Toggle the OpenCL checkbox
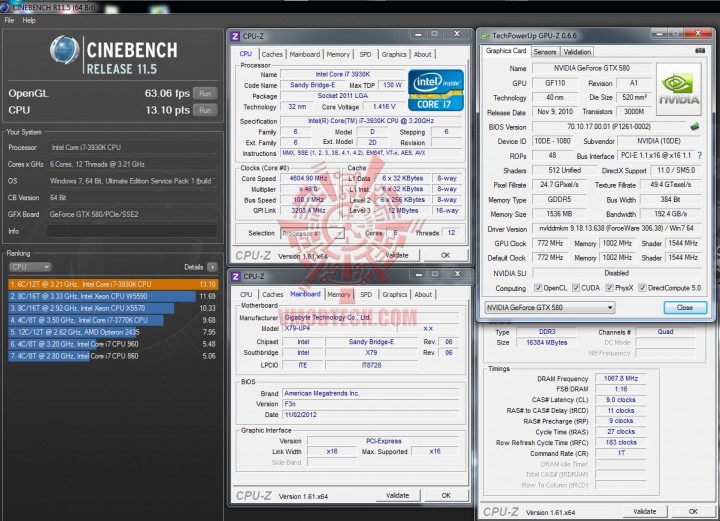Screen dimensions: 720x521 click(538, 288)
